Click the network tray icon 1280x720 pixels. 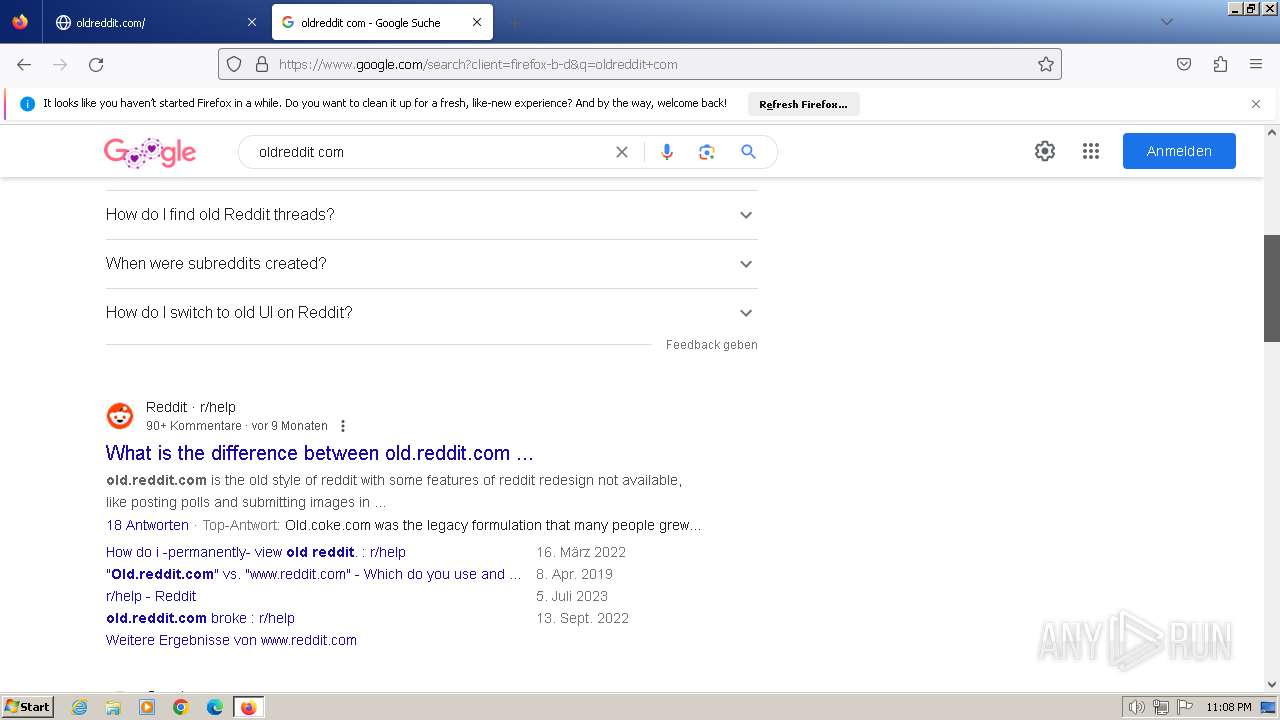click(x=1161, y=707)
